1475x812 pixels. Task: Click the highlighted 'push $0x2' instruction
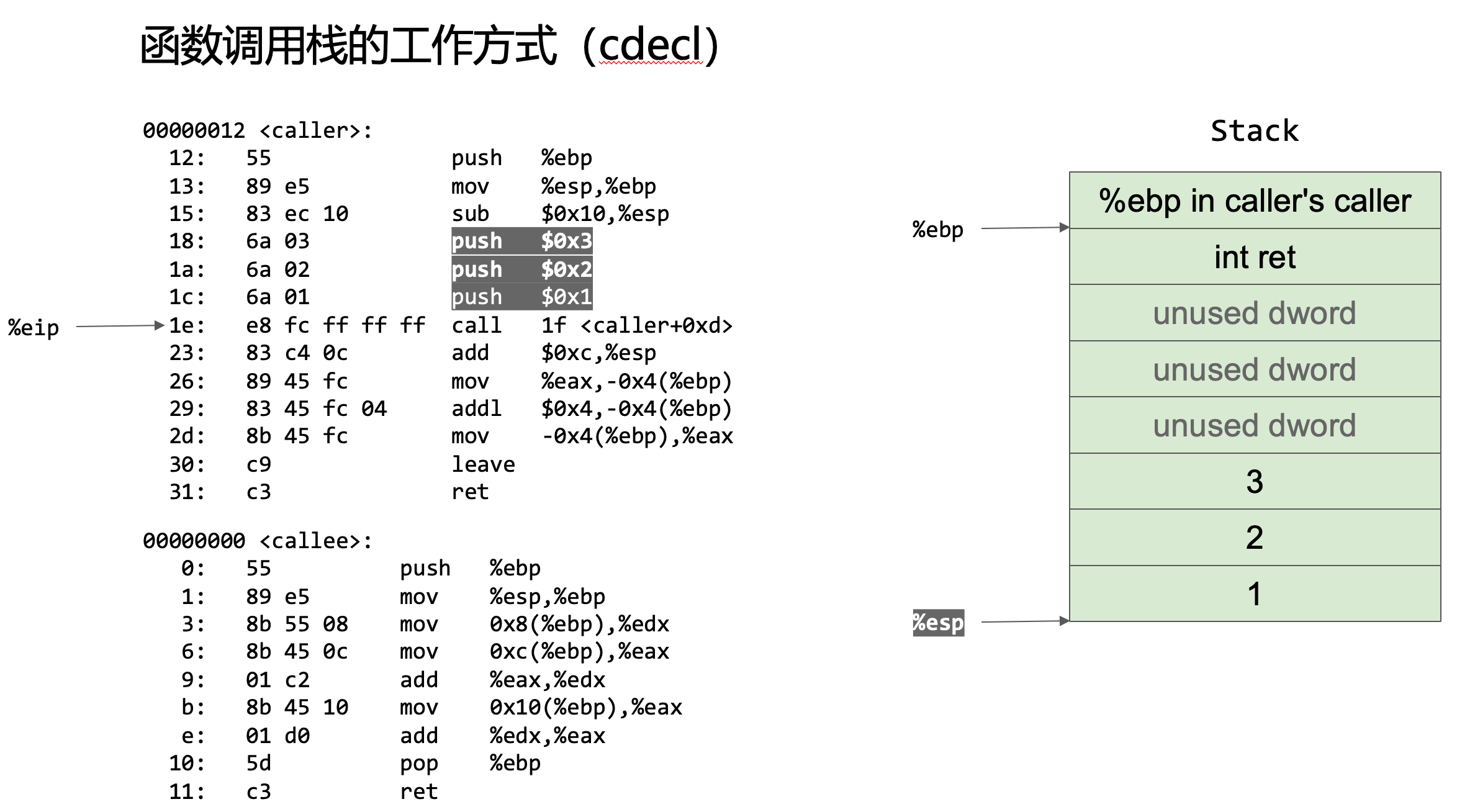click(521, 269)
